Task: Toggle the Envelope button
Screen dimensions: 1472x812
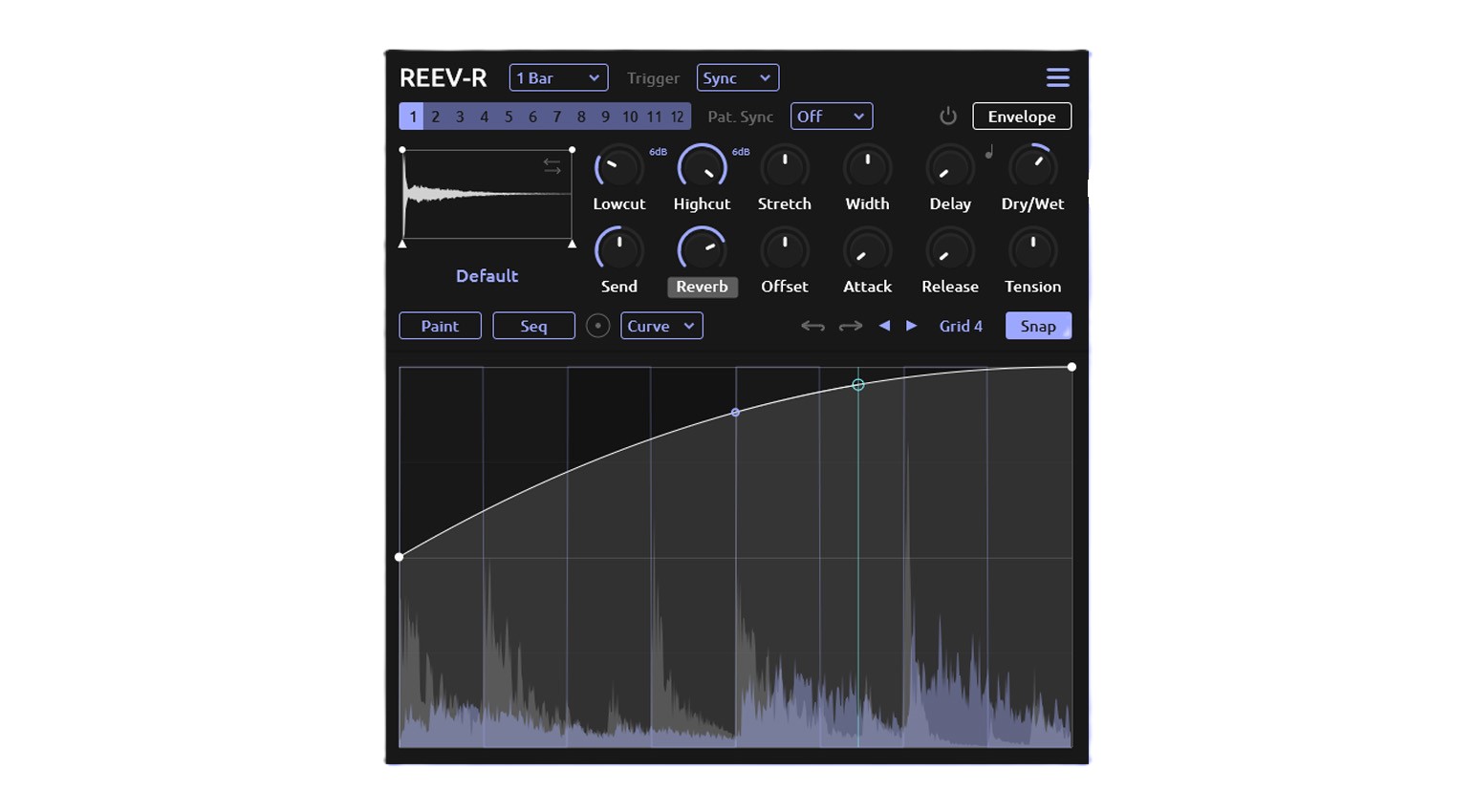Action: pyautogui.click(x=1022, y=117)
